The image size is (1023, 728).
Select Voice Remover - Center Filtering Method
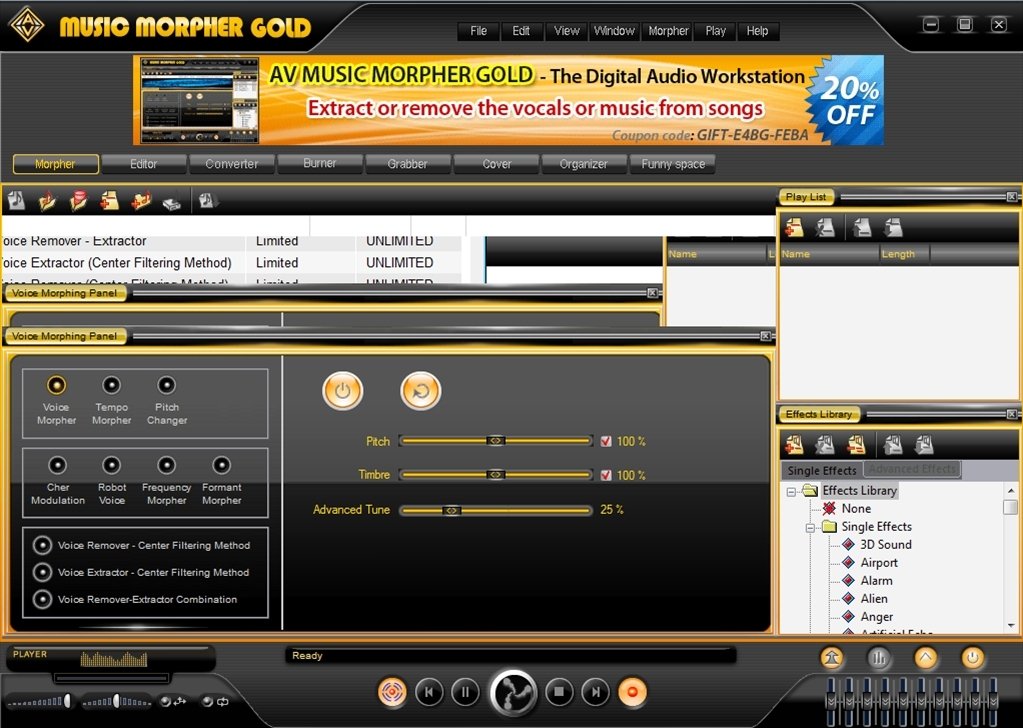tap(42, 545)
